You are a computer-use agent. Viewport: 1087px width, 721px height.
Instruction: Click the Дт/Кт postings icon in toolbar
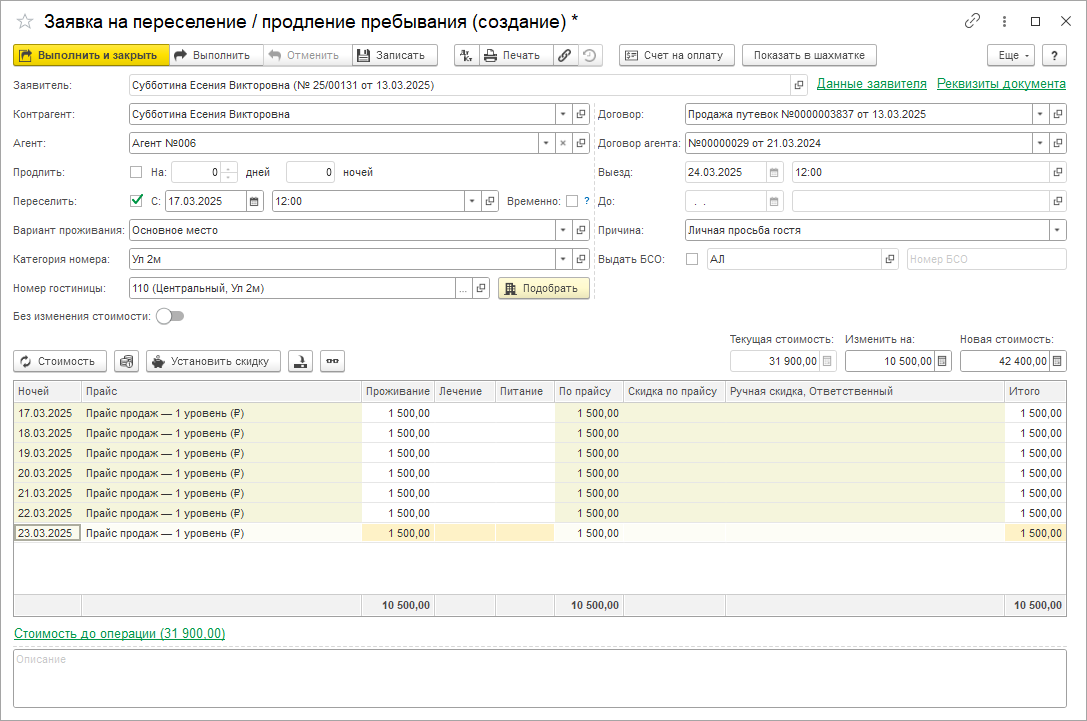pos(466,56)
